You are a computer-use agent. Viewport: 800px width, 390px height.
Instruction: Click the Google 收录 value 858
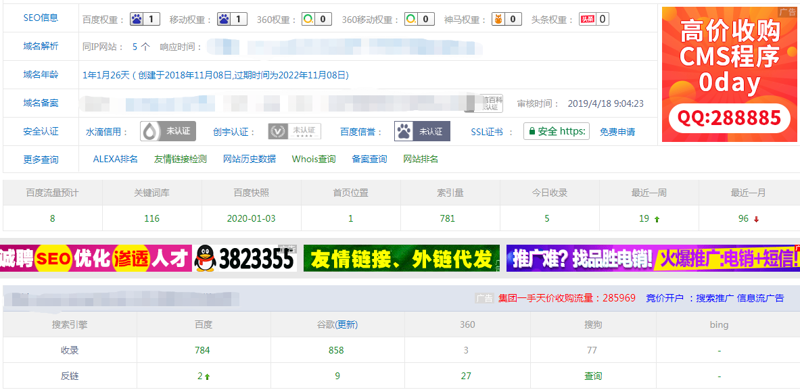click(336, 351)
